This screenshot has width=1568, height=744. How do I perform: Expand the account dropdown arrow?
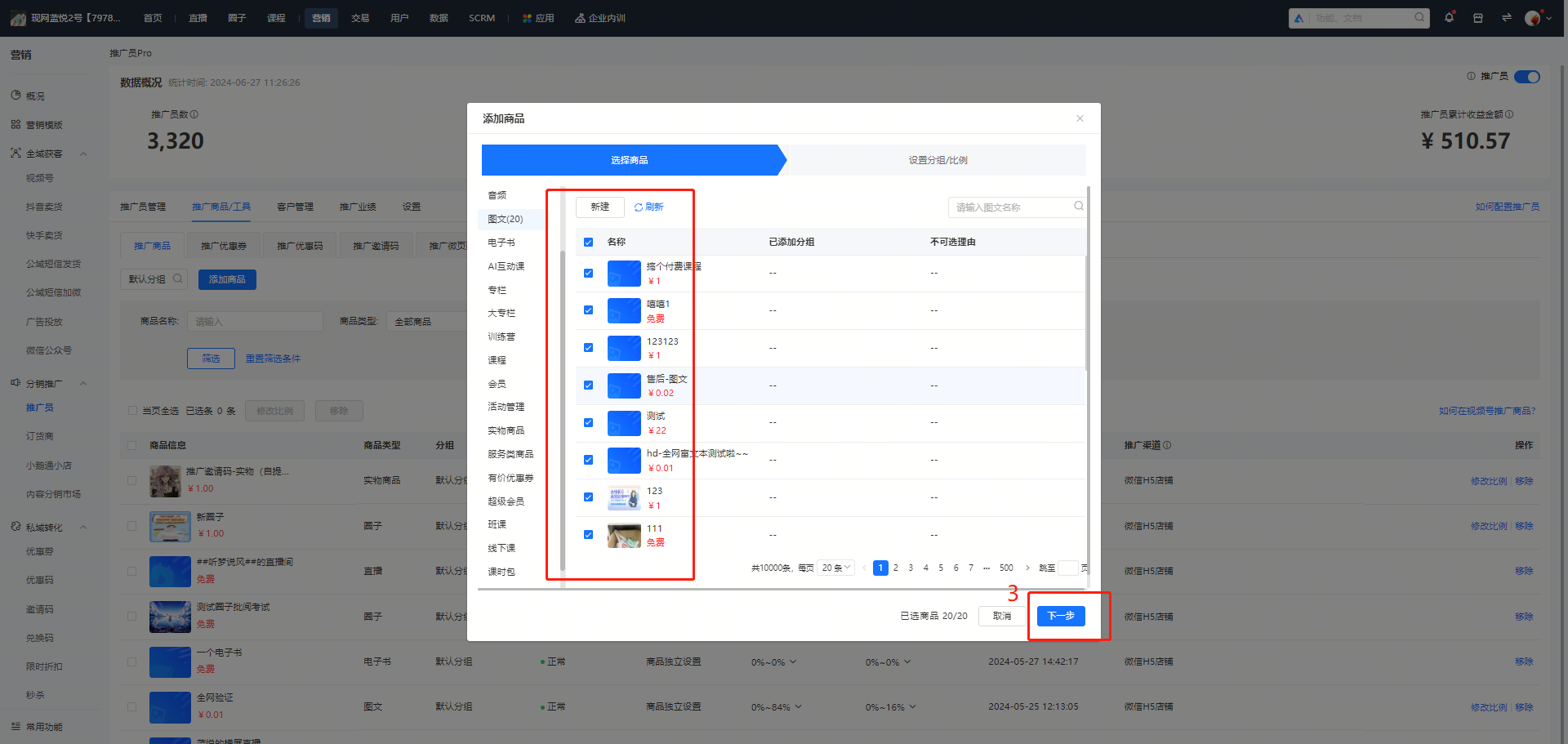[x=1548, y=18]
